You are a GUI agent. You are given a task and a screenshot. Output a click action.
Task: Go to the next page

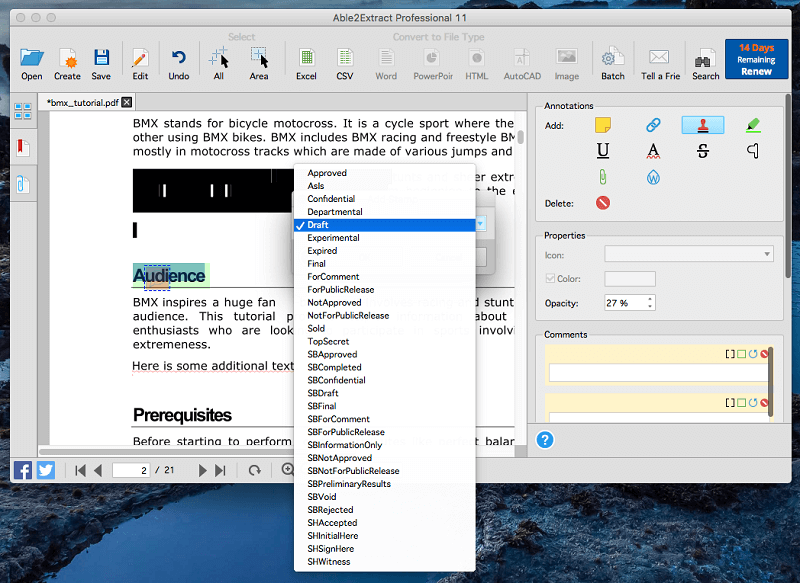[202, 470]
